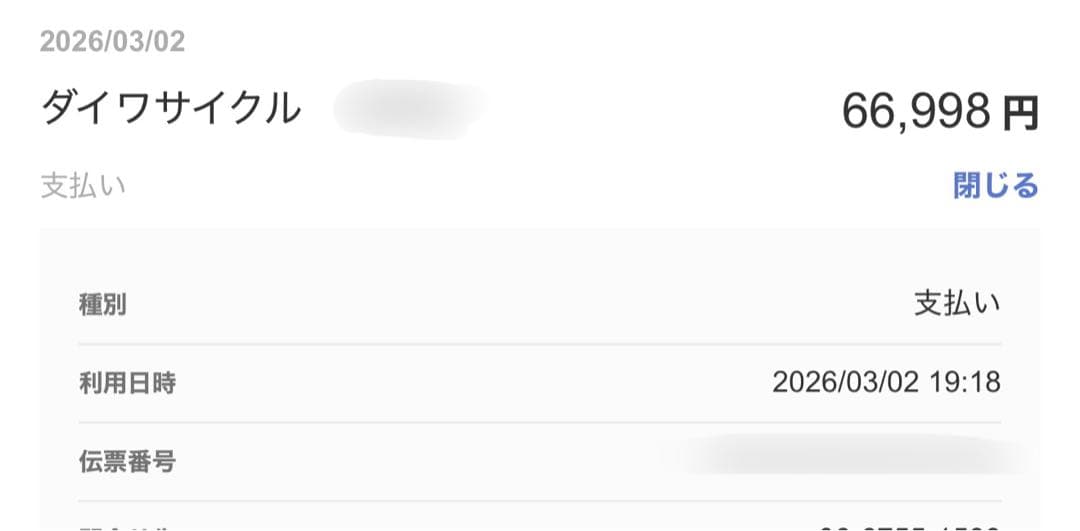Select the ダイワサイクル merchant name

coord(170,108)
